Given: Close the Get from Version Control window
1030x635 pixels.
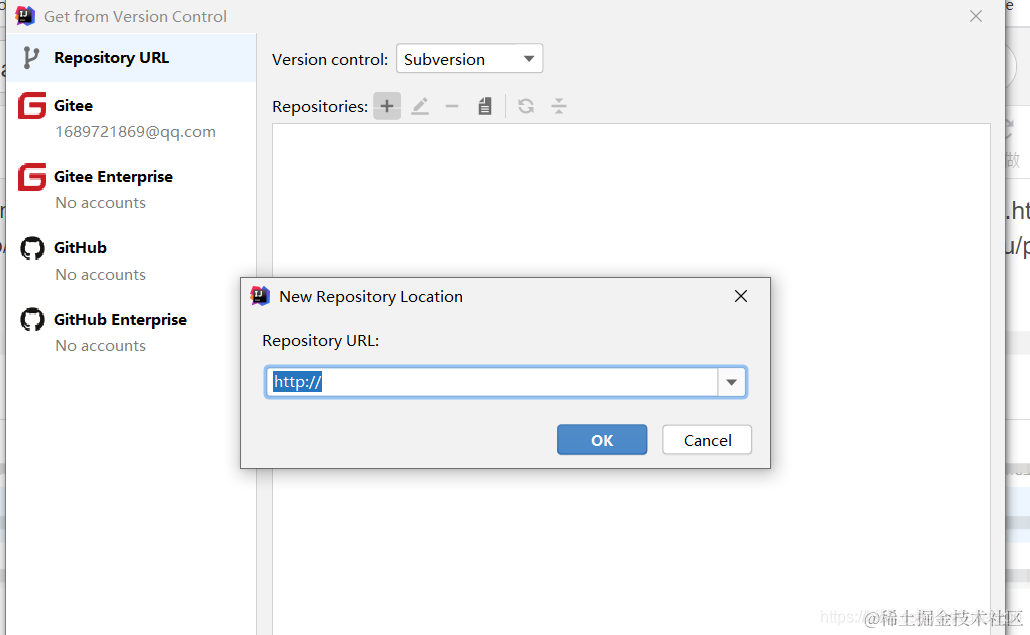Looking at the screenshot, I should point(976,16).
